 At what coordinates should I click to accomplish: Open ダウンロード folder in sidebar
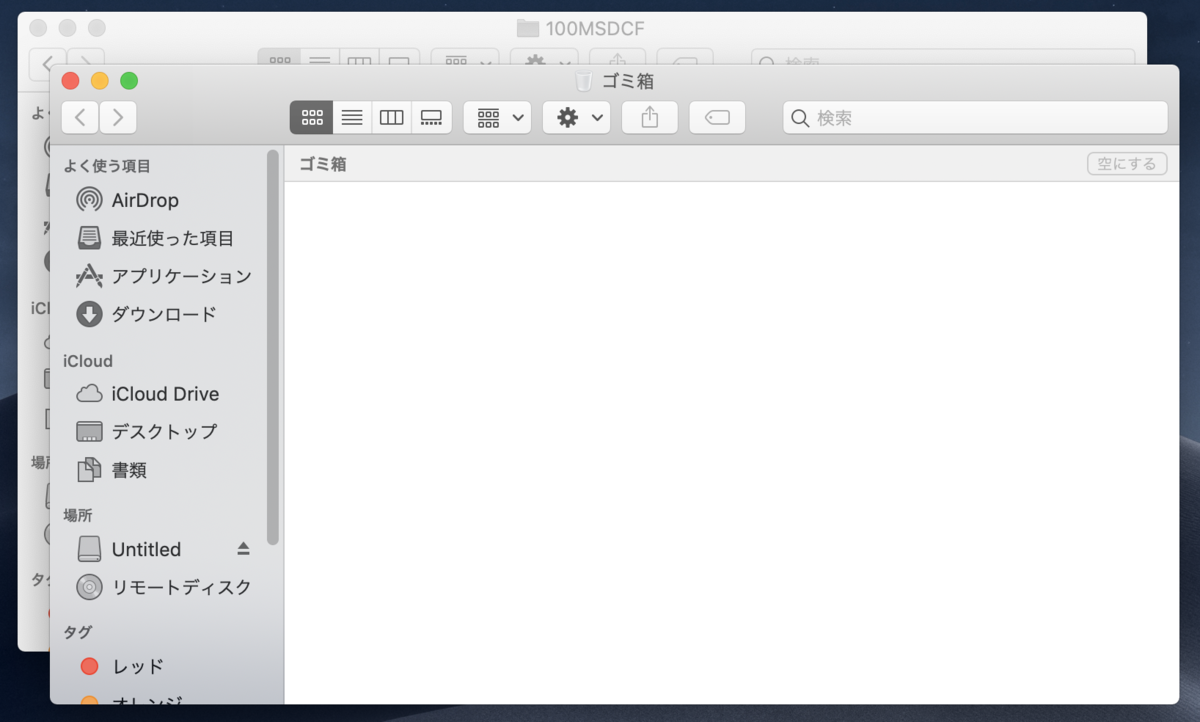tap(165, 314)
